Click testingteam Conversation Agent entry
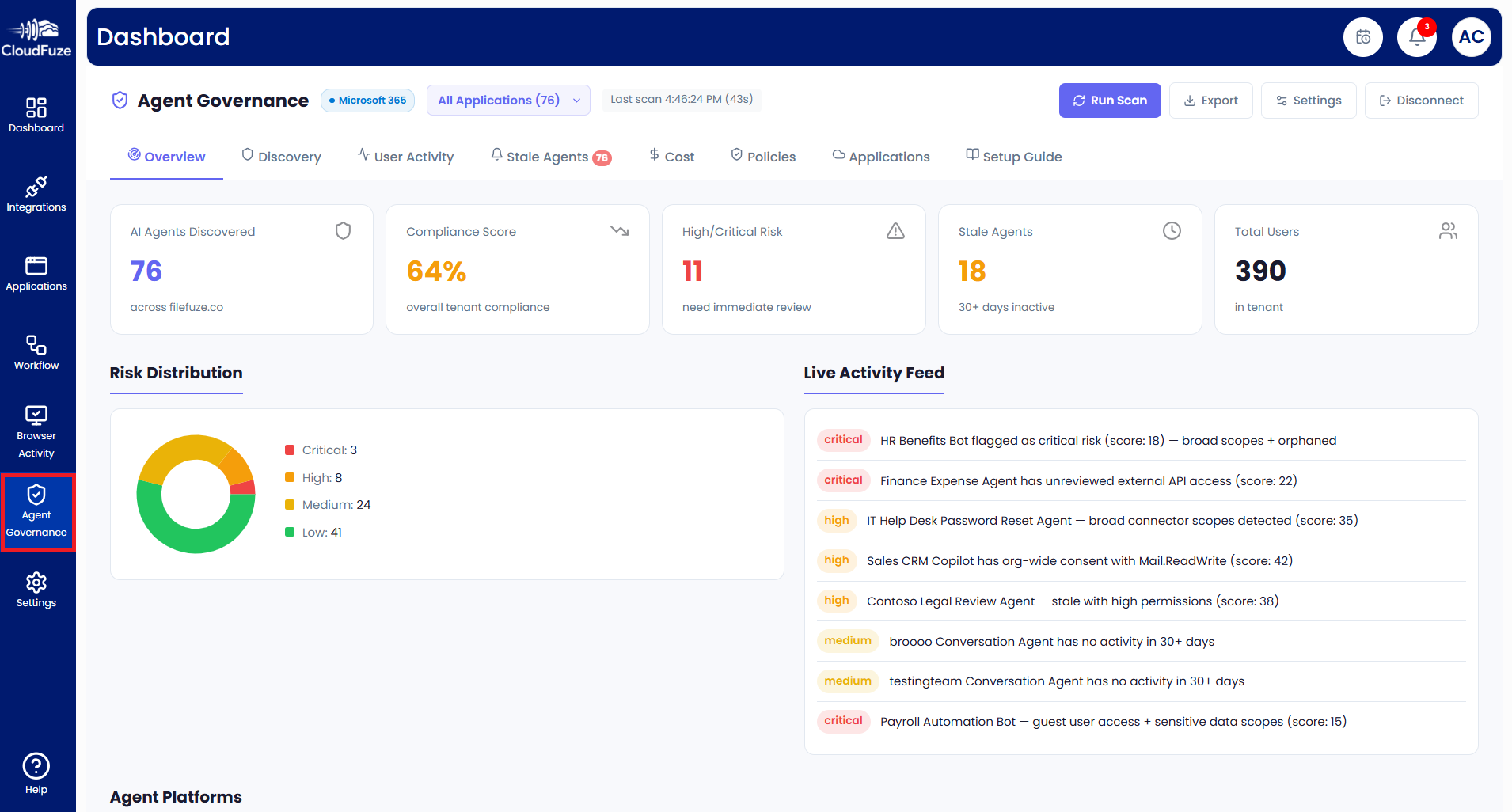This screenshot has height=812, width=1512. [1141, 681]
